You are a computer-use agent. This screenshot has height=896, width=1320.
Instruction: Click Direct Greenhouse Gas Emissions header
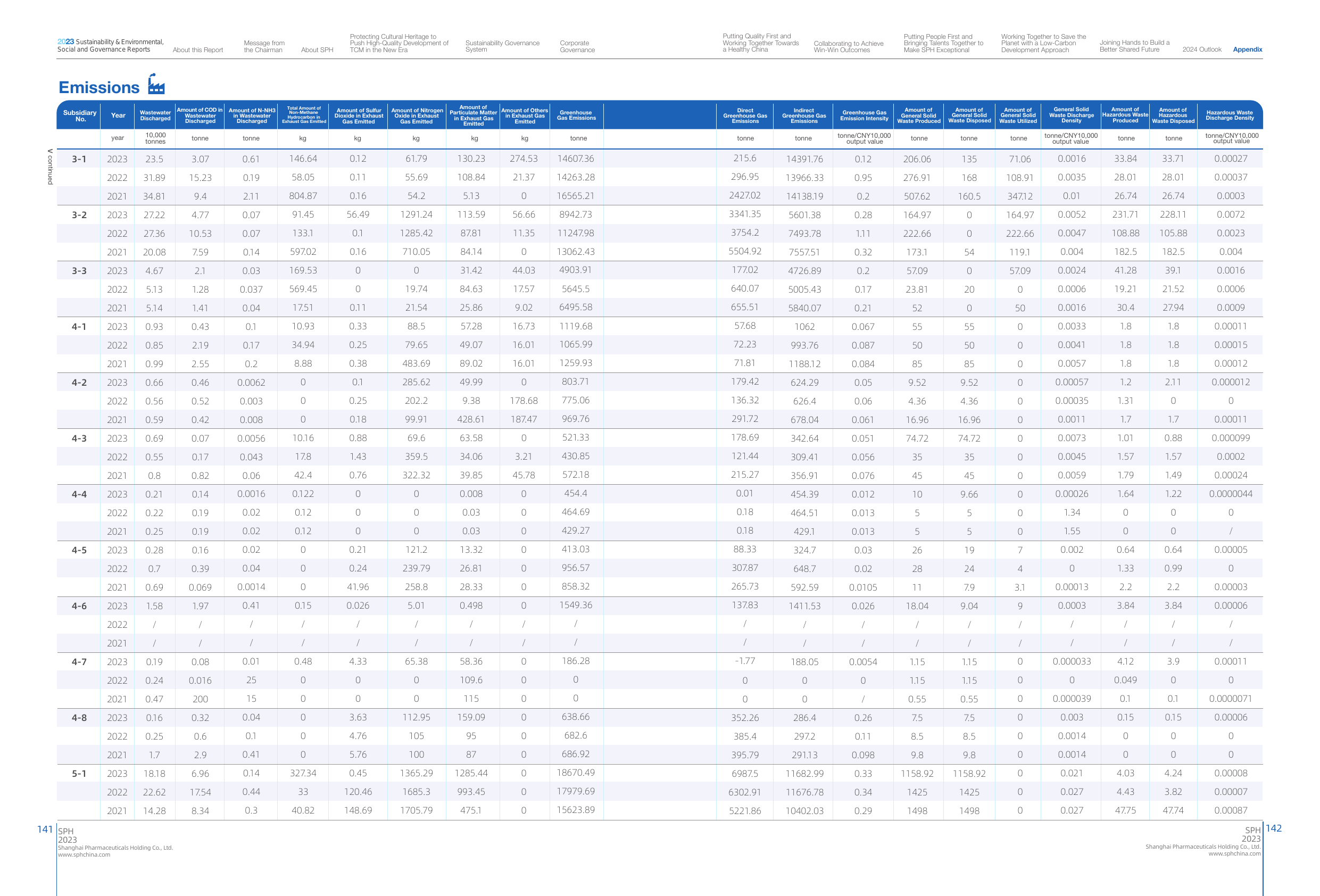point(745,116)
